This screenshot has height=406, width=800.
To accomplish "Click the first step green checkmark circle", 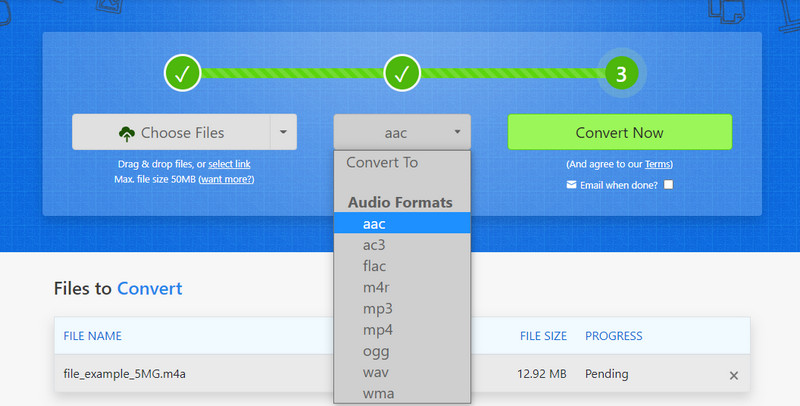I will [184, 73].
